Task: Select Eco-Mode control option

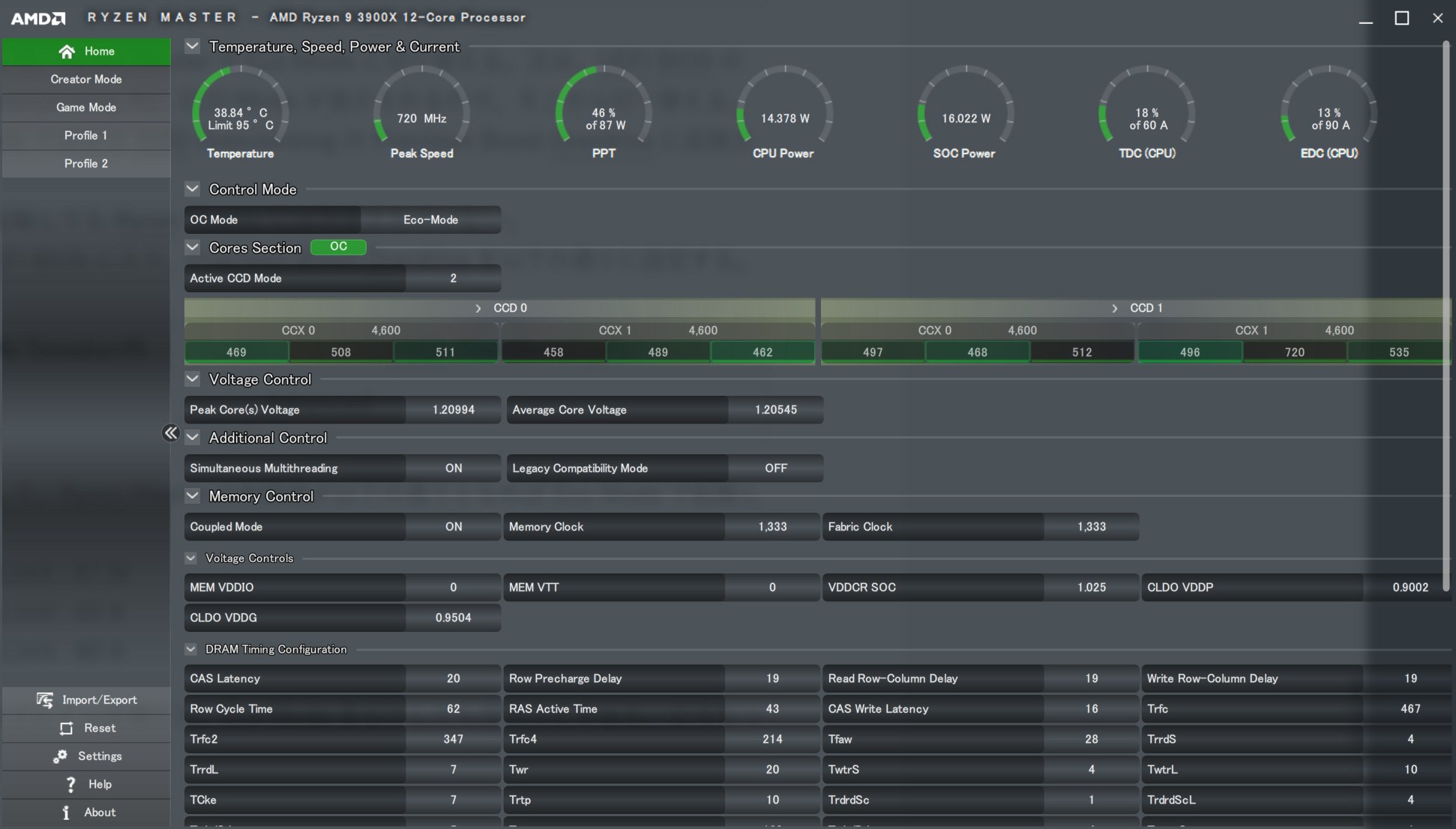Action: (431, 220)
